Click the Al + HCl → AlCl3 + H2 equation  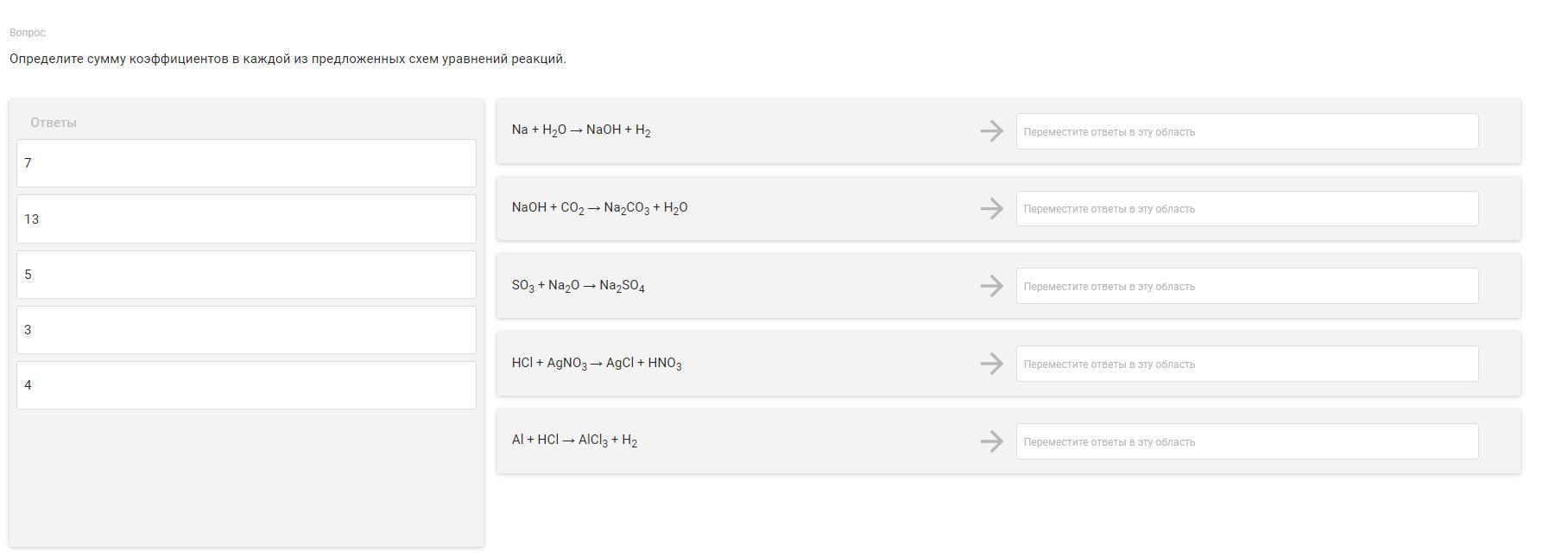pyautogui.click(x=574, y=441)
